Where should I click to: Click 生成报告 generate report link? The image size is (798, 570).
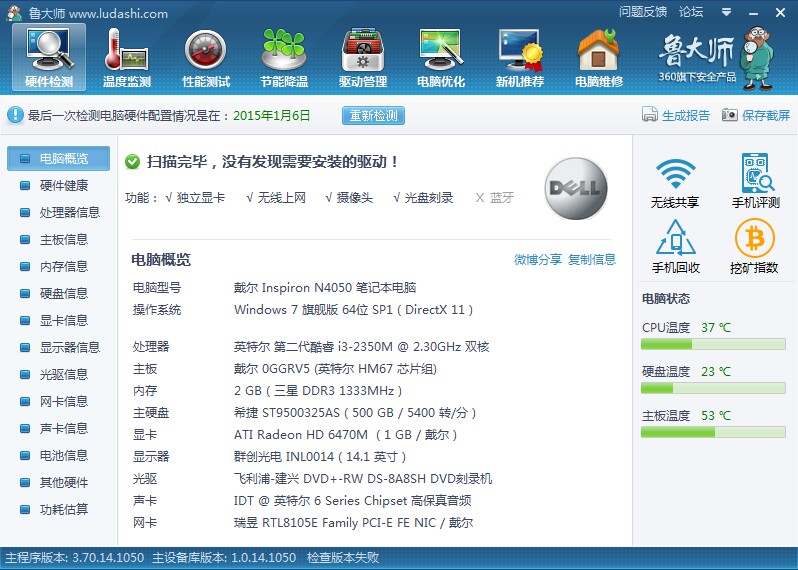(x=685, y=116)
